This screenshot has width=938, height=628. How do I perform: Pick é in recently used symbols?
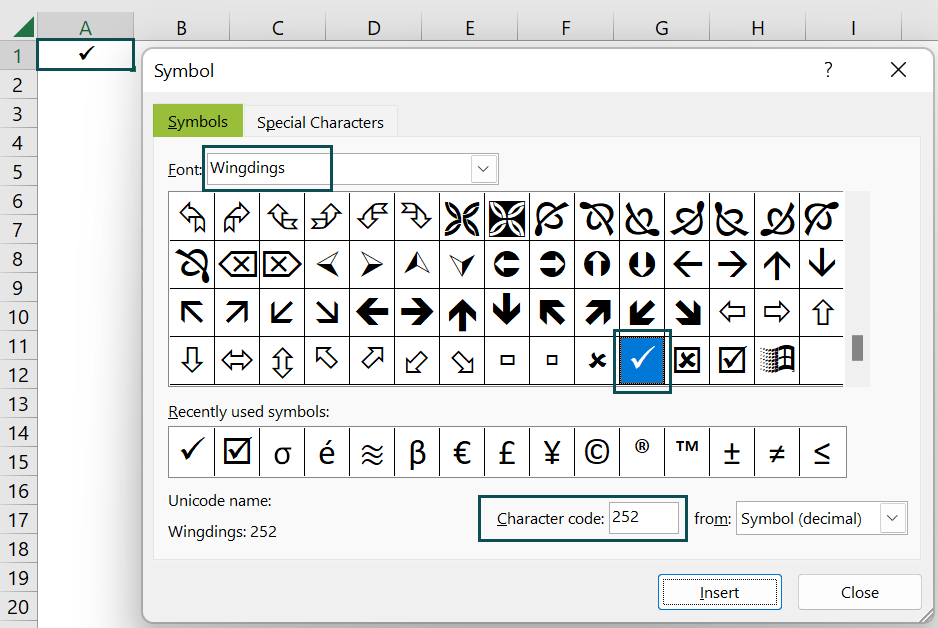click(x=327, y=452)
